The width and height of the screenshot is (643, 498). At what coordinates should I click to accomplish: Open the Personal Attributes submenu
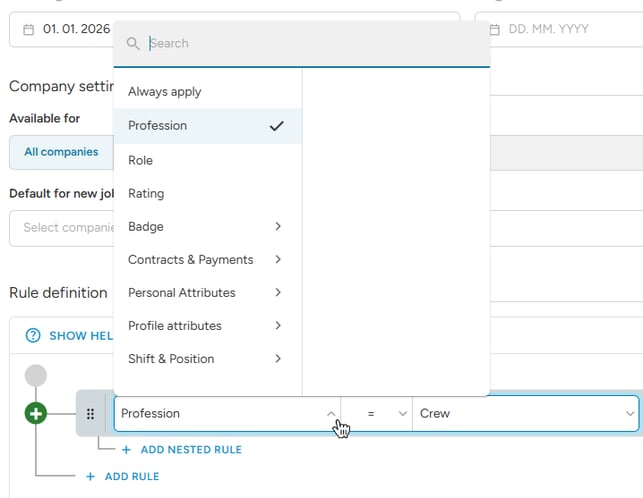pyautogui.click(x=205, y=293)
